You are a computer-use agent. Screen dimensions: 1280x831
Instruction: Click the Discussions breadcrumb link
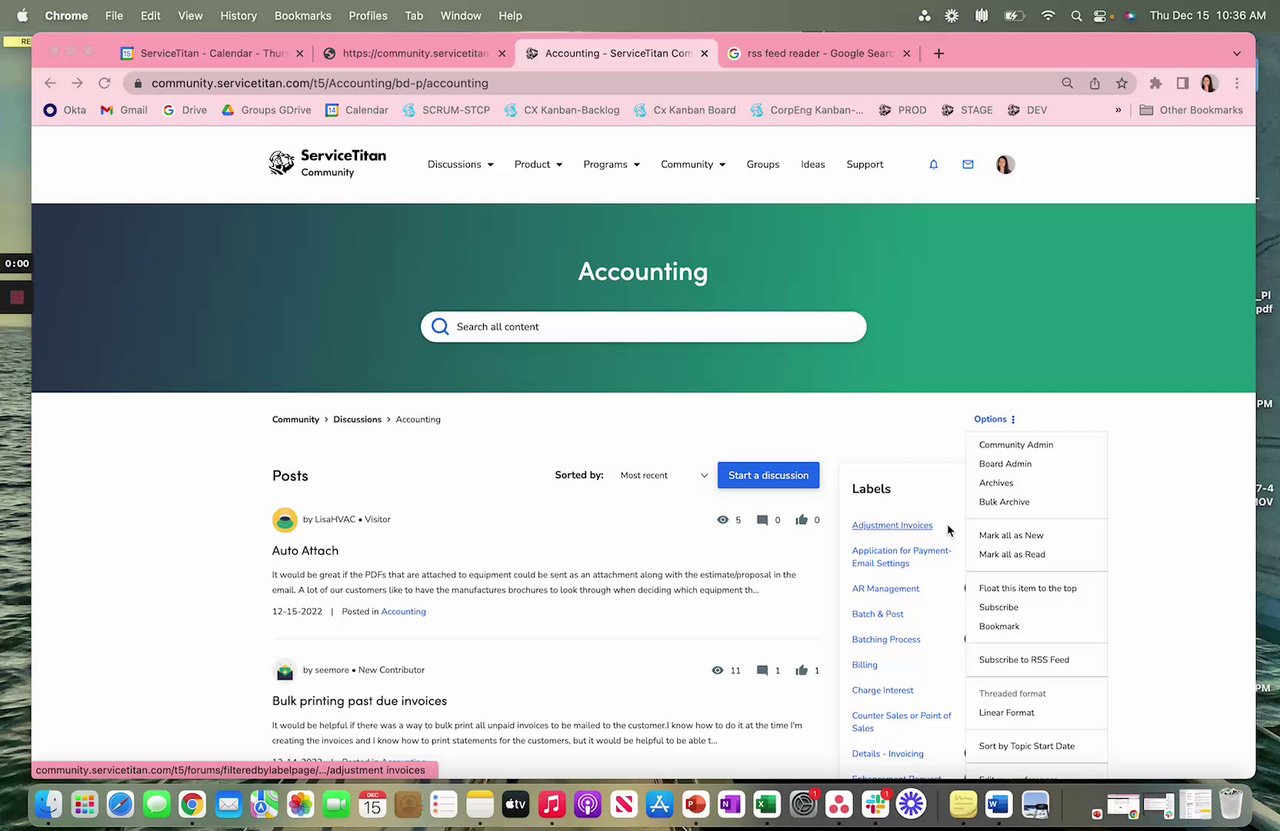click(x=357, y=419)
